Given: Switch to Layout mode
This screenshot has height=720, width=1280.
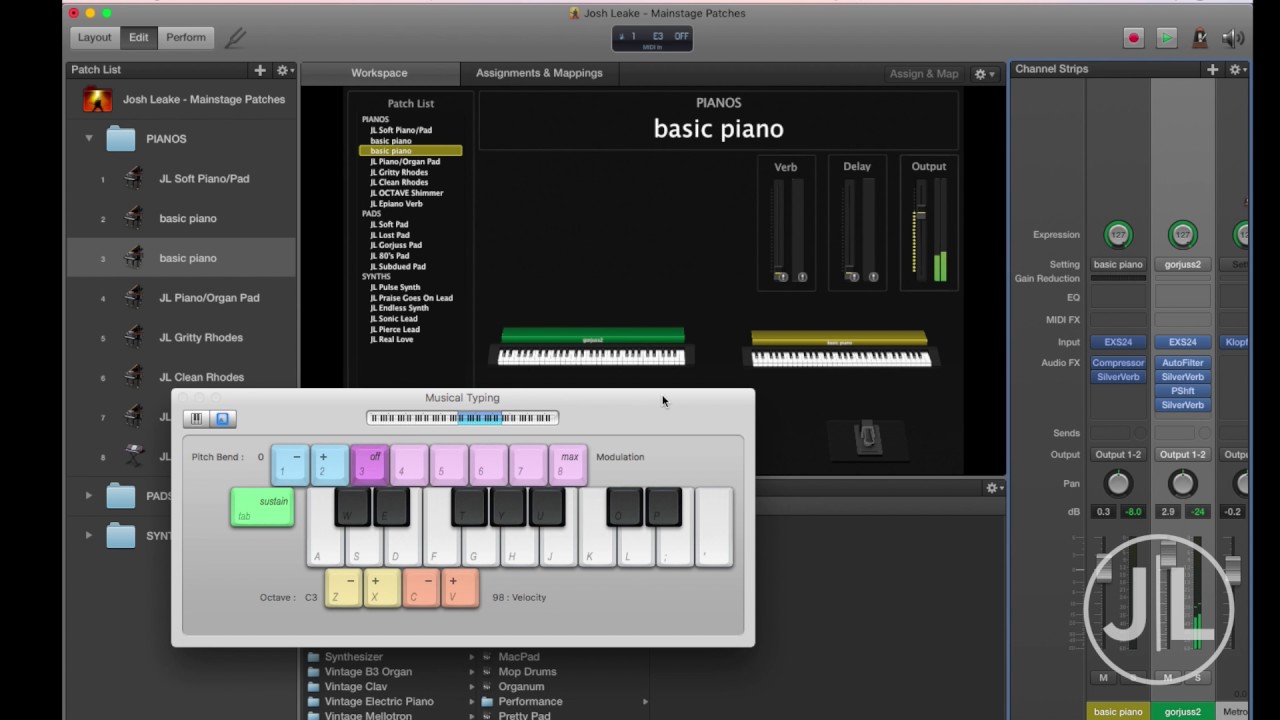Looking at the screenshot, I should pyautogui.click(x=95, y=38).
